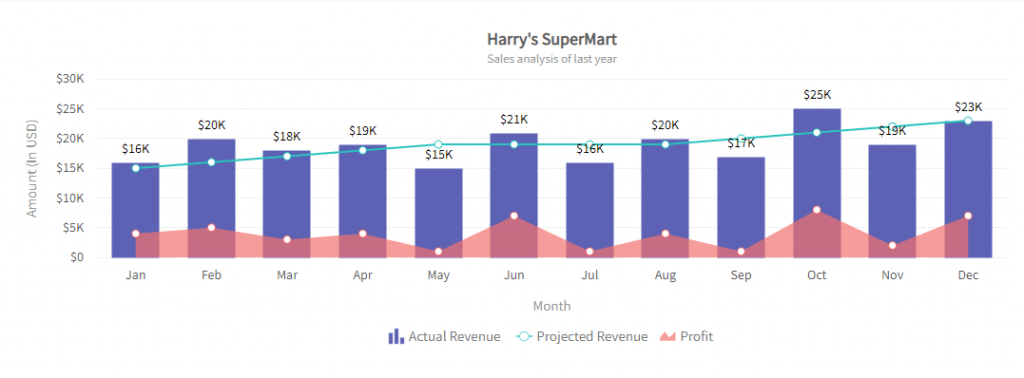Click the December projected revenue data point

[x=968, y=121]
